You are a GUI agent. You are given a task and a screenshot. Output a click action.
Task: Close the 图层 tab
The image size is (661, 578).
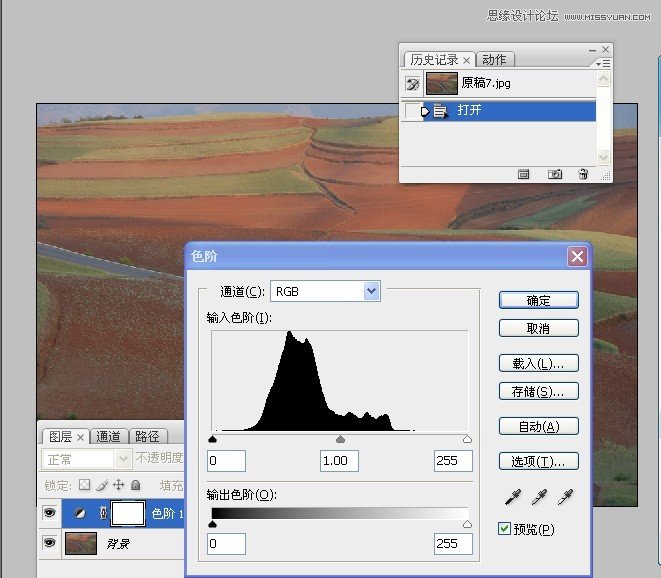coord(81,438)
